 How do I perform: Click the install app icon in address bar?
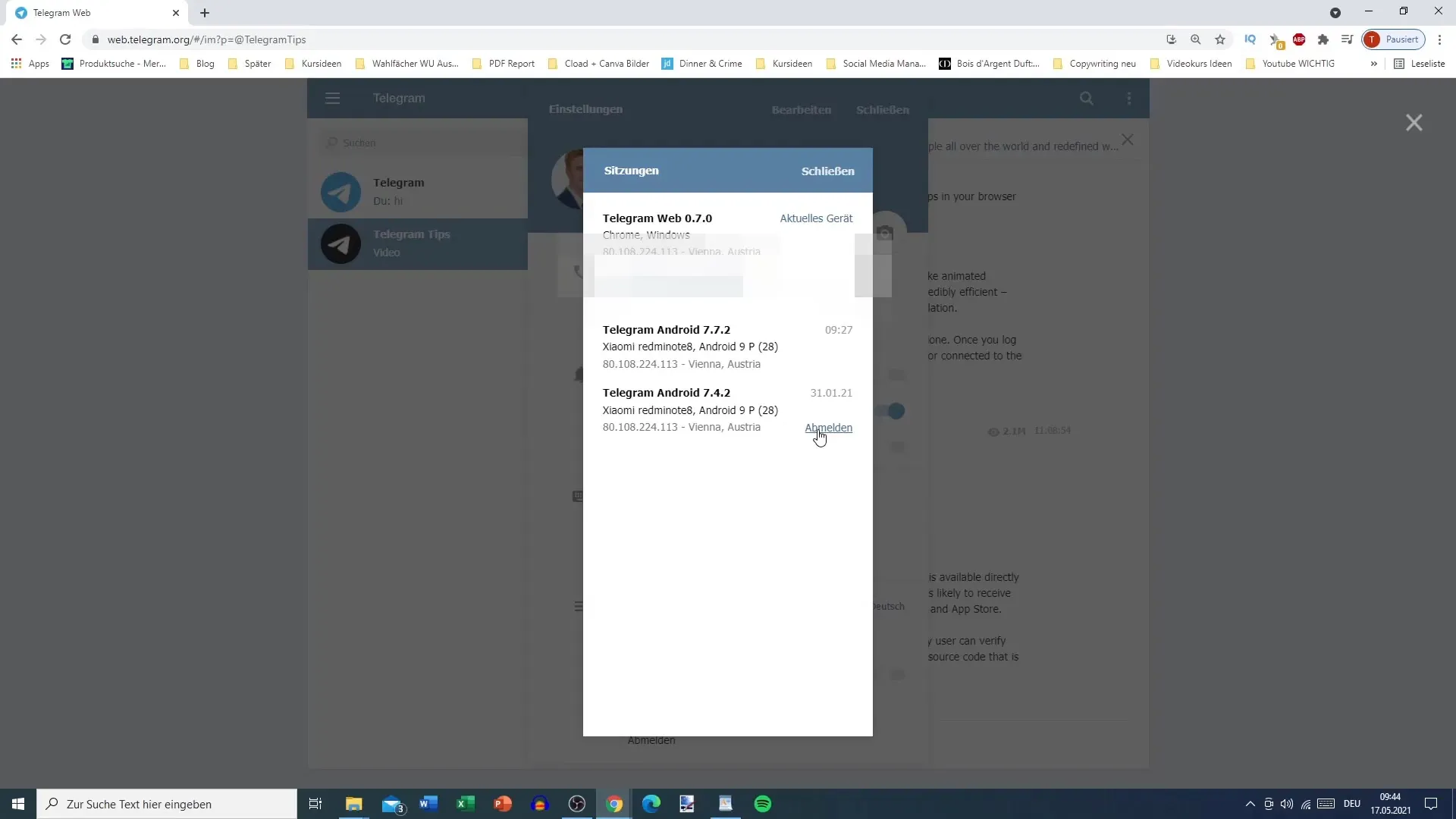[1171, 39]
